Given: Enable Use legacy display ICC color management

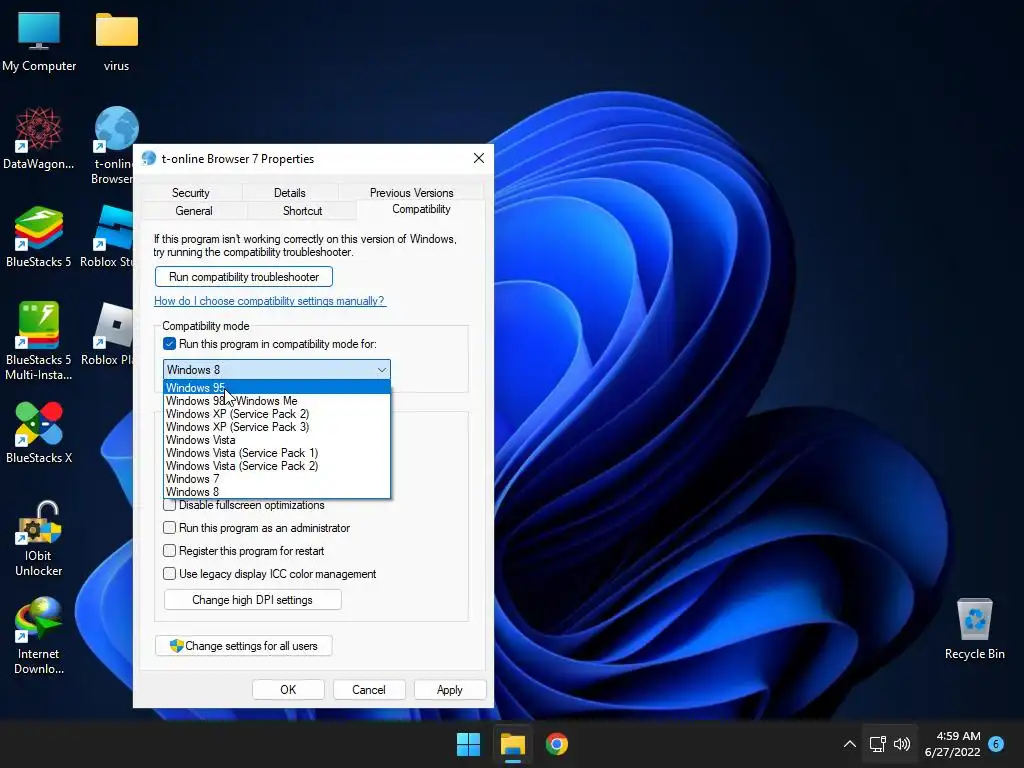Looking at the screenshot, I should tap(169, 573).
